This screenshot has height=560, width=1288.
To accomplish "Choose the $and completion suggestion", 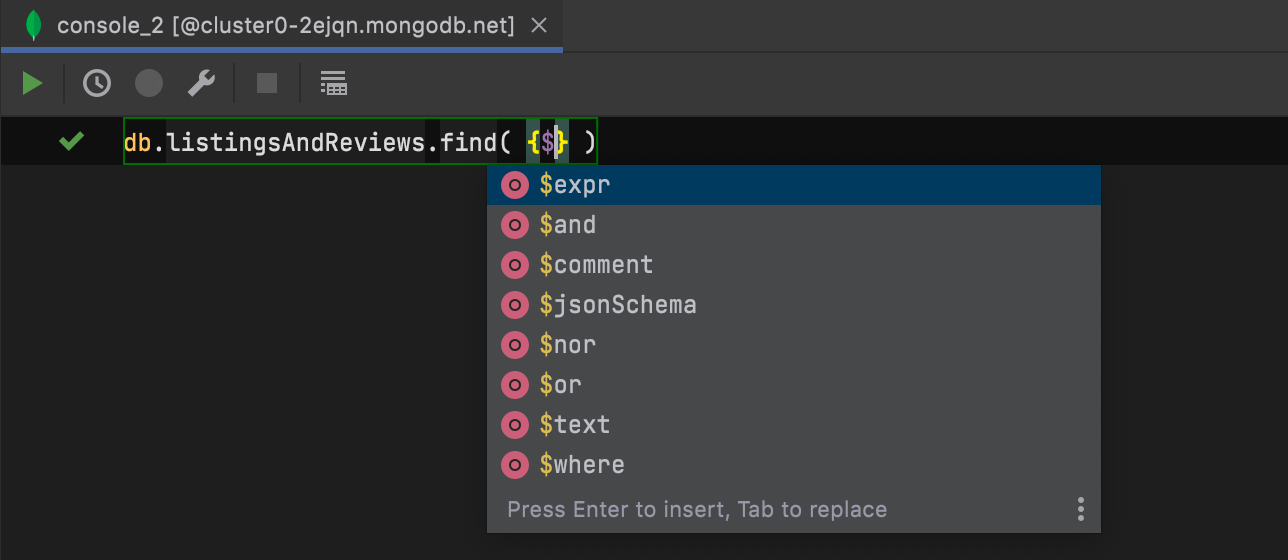I will coord(568,225).
